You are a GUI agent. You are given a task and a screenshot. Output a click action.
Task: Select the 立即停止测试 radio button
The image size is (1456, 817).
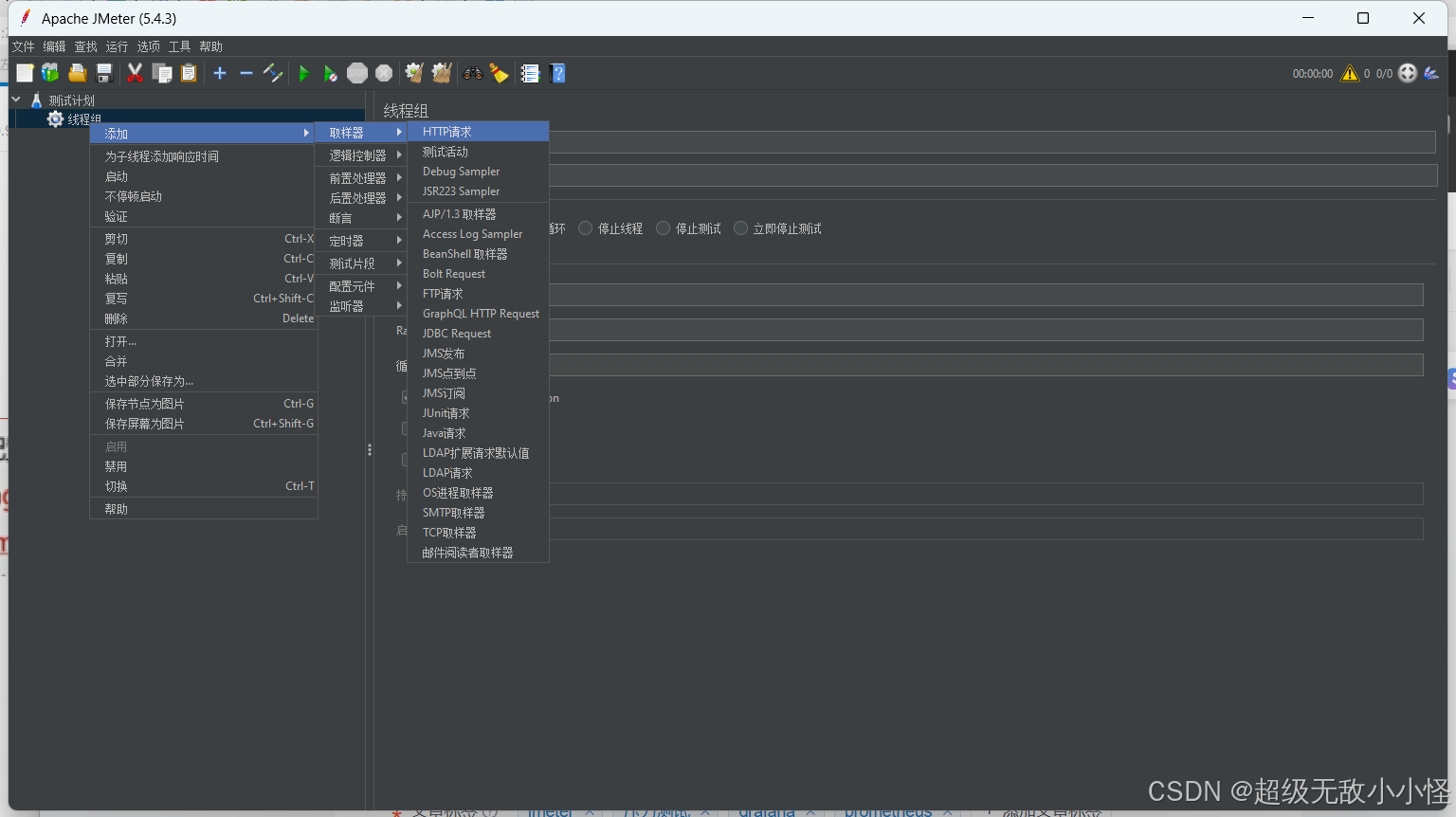pos(741,227)
